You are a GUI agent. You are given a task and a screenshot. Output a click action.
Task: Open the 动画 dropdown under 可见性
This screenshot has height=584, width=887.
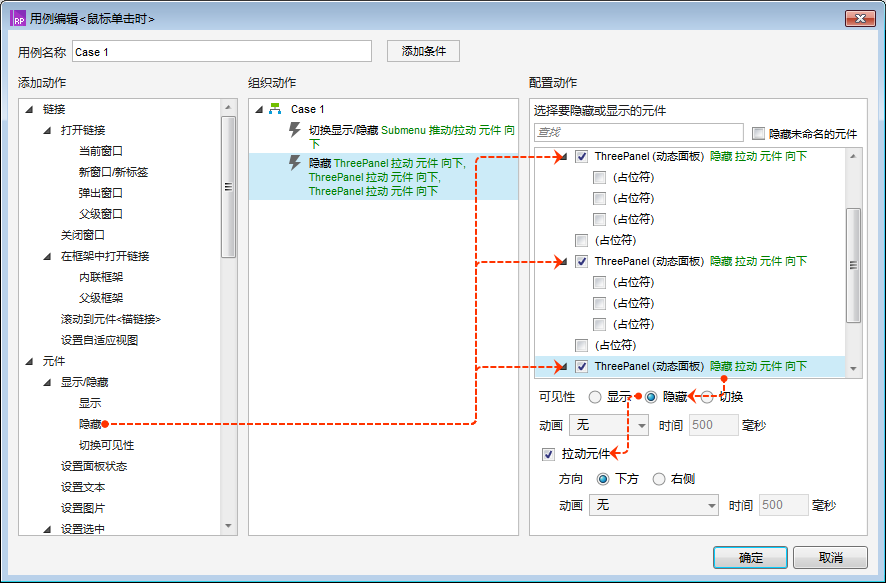(610, 426)
